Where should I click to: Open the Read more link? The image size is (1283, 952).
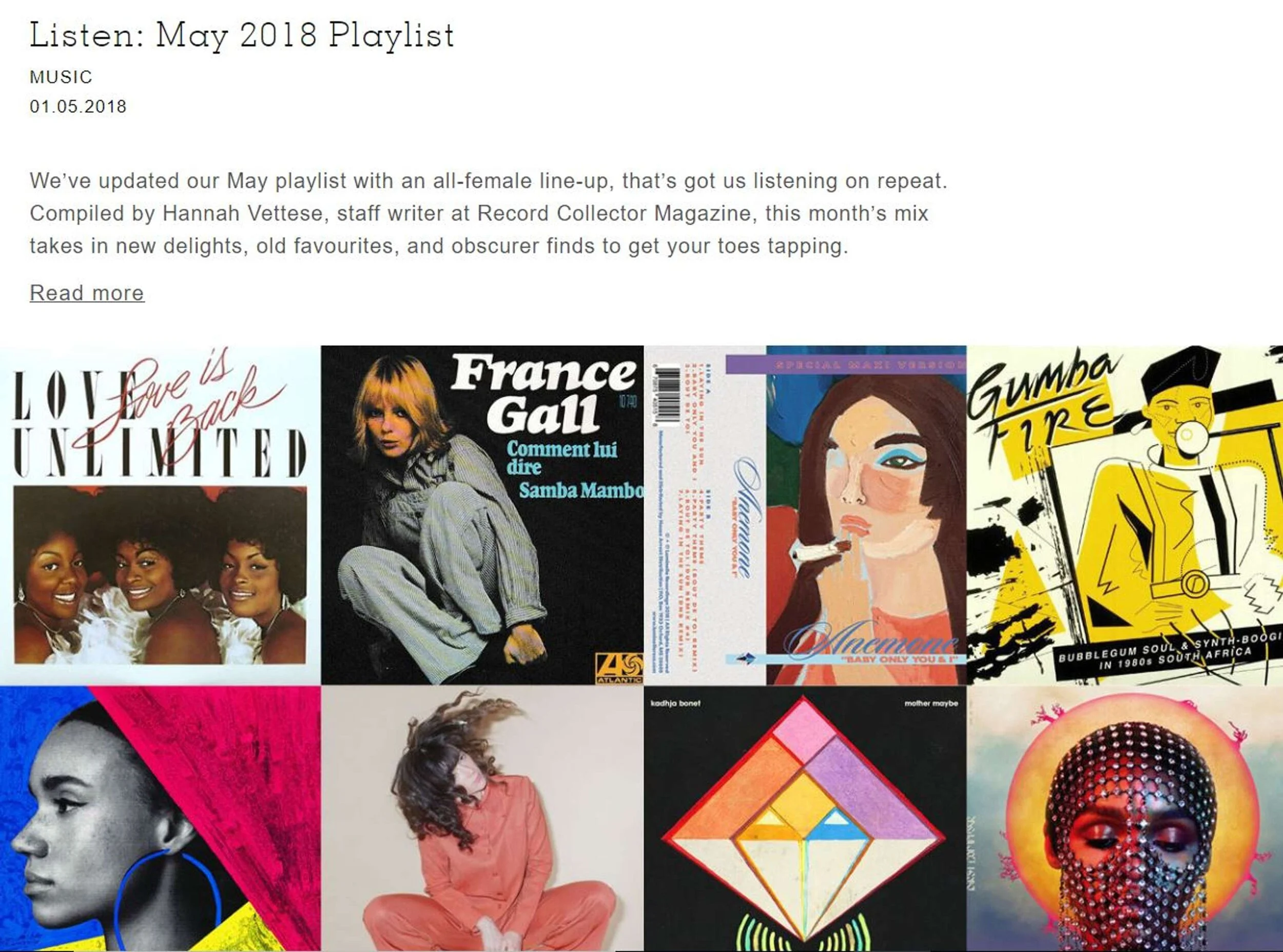coord(87,293)
